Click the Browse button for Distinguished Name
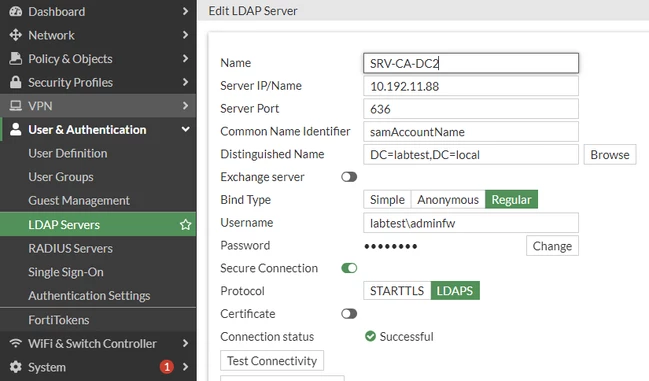 (x=610, y=155)
